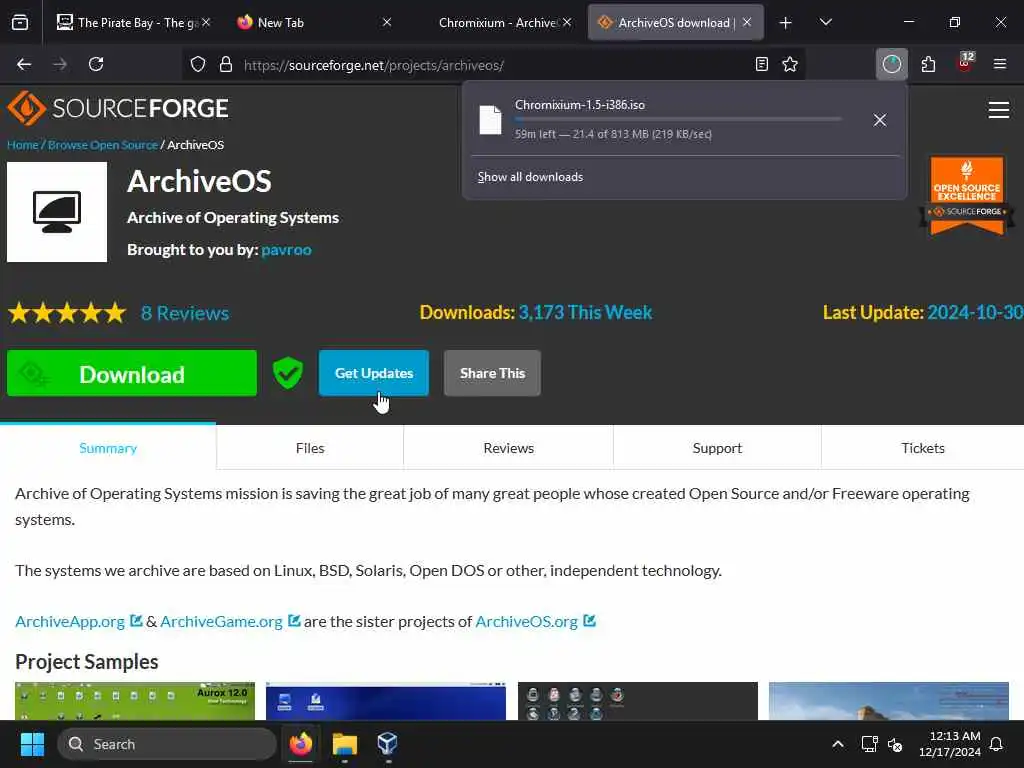Open the blue desktop sample screenshot
Viewport: 1024px width, 768px height.
(386, 701)
